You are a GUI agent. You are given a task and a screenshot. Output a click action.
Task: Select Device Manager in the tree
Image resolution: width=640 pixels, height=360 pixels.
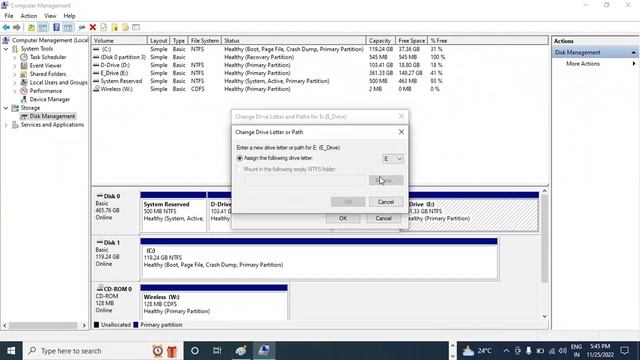pos(49,99)
